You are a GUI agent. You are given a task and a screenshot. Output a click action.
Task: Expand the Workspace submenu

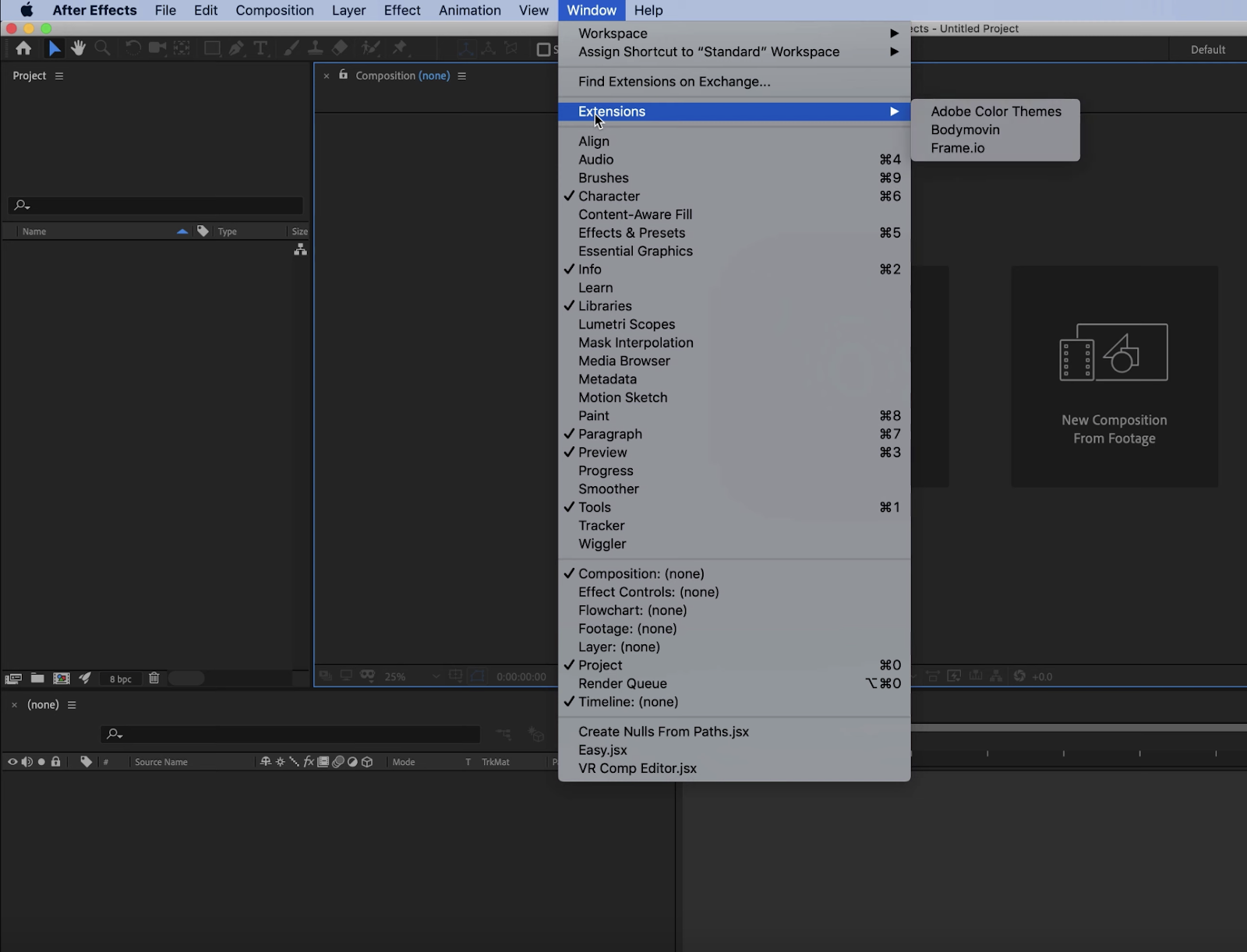click(613, 33)
